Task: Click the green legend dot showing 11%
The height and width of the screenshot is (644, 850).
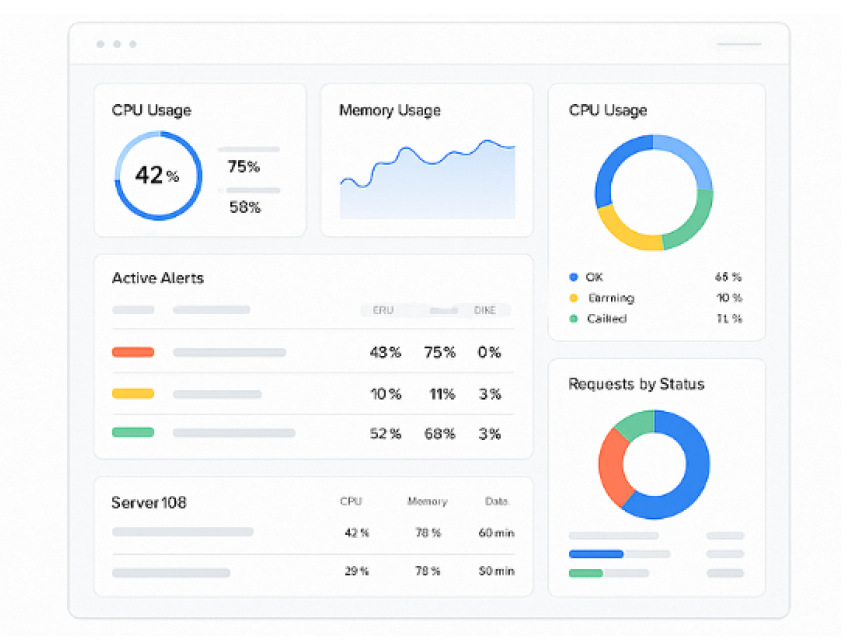Action: pyautogui.click(x=573, y=319)
